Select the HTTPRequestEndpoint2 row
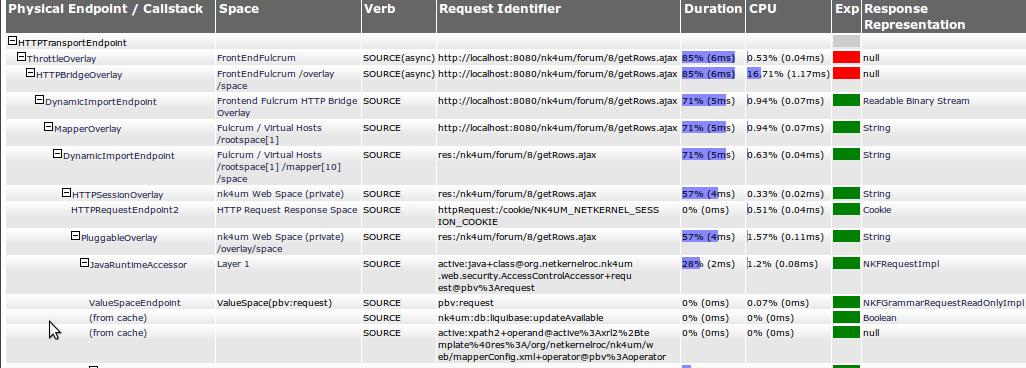This screenshot has width=1026, height=368. coord(512,216)
